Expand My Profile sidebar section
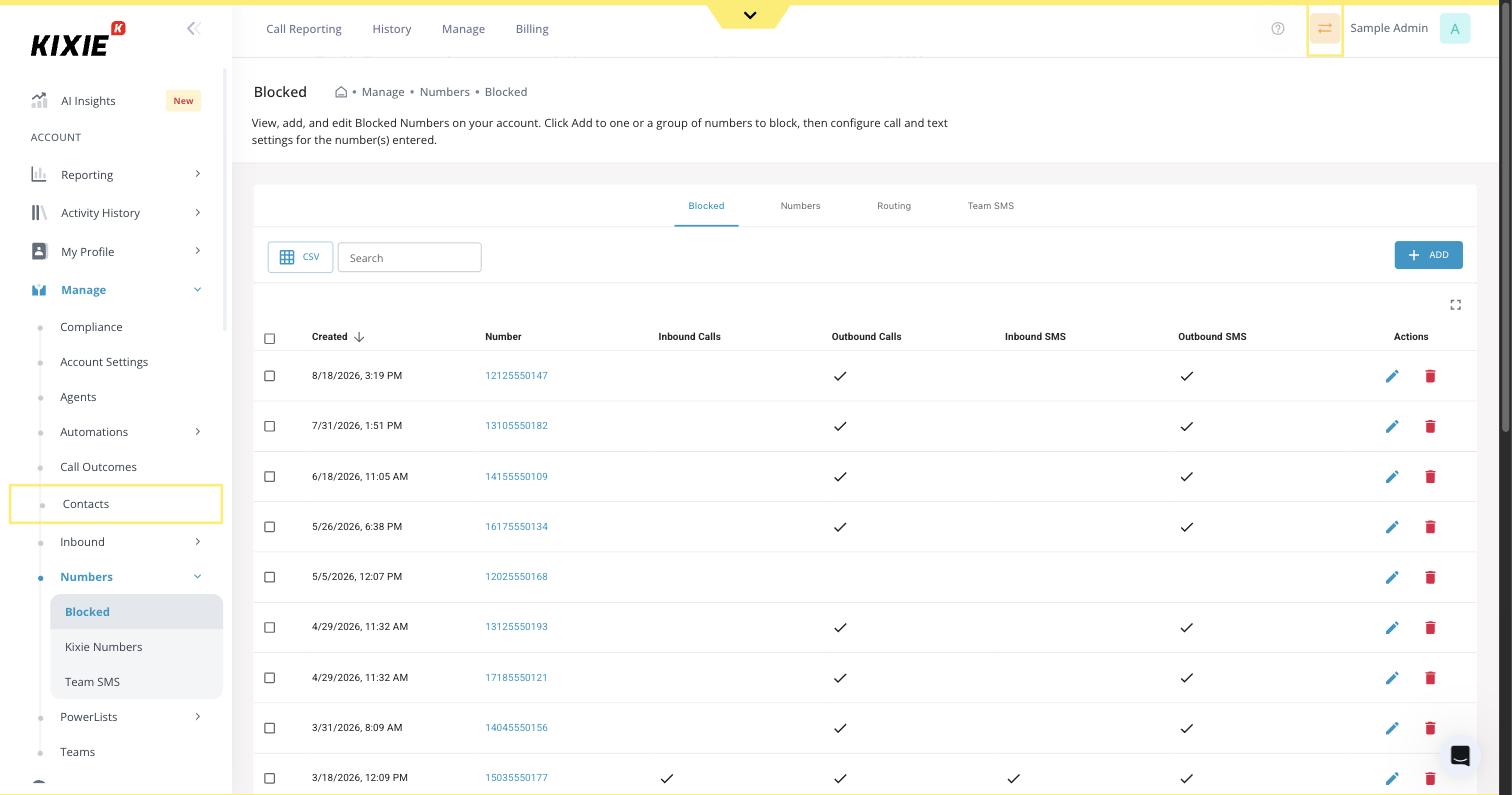Image resolution: width=1512 pixels, height=795 pixels. (x=197, y=251)
